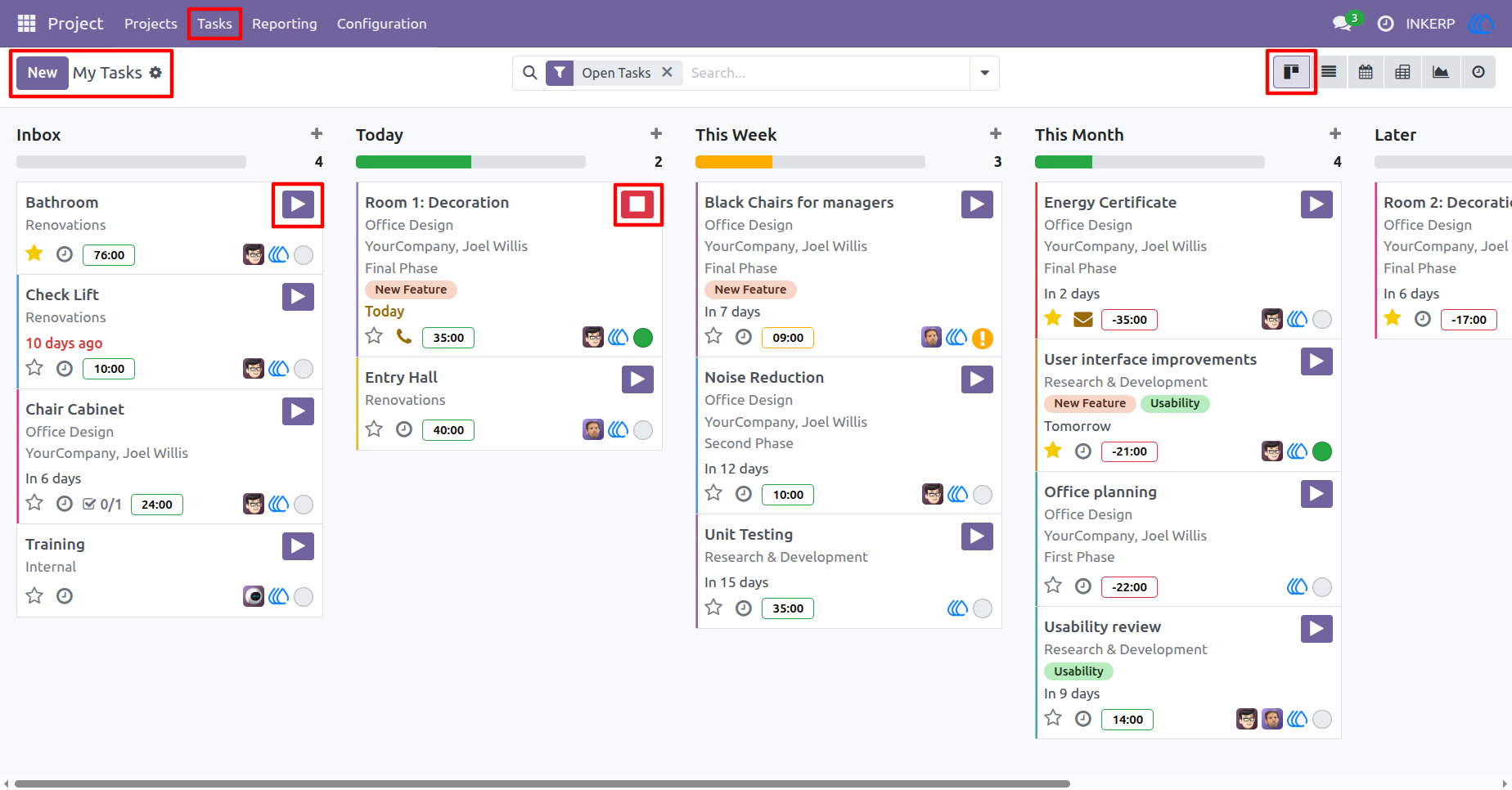Viewport: 1512px width, 790px height.
Task: Click the Search input field
Action: [x=826, y=73]
